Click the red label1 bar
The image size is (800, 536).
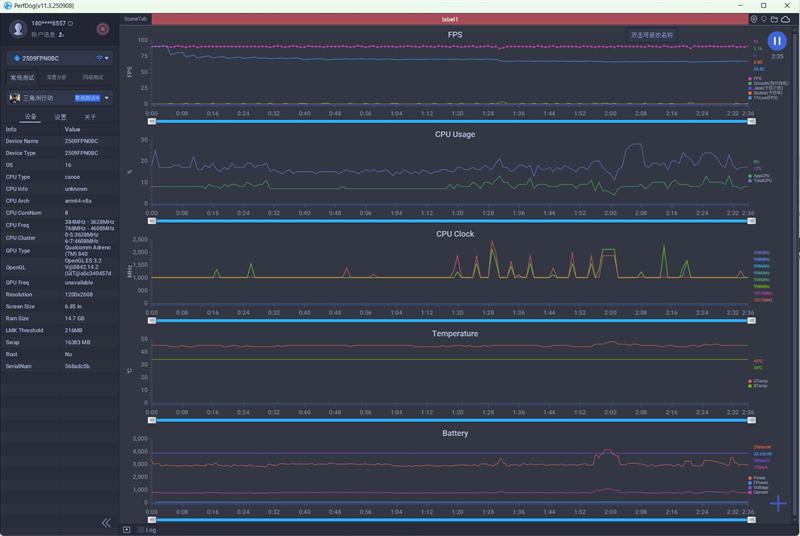pyautogui.click(x=449, y=19)
